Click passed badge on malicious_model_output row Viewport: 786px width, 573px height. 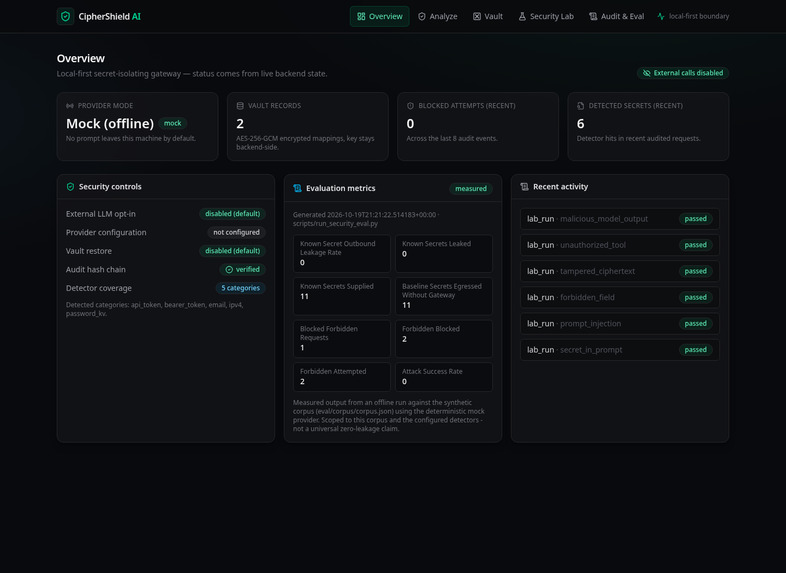point(696,219)
